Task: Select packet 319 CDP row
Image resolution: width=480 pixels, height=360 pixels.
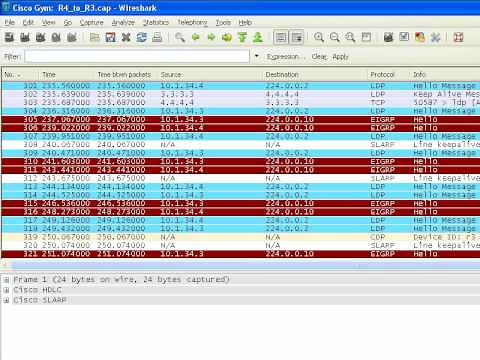Action: [x=241, y=237]
